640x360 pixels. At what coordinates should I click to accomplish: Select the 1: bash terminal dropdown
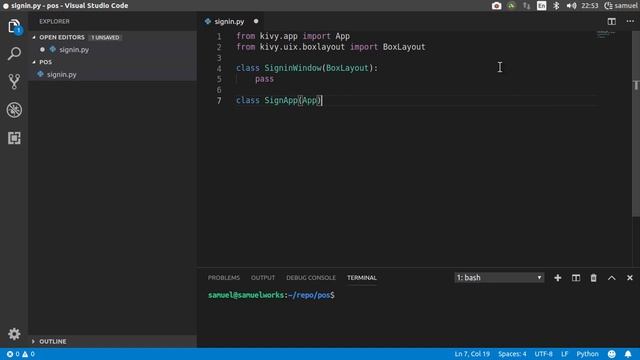click(x=499, y=278)
